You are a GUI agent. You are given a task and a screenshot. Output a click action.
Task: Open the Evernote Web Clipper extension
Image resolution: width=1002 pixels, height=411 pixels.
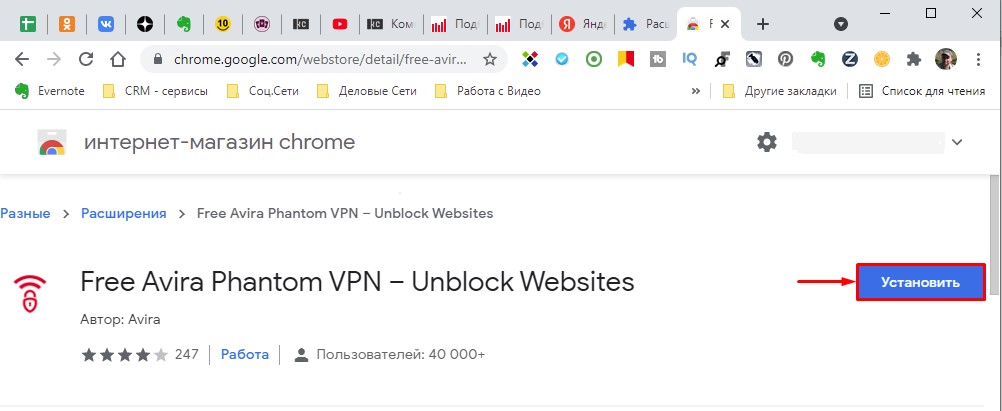click(818, 59)
